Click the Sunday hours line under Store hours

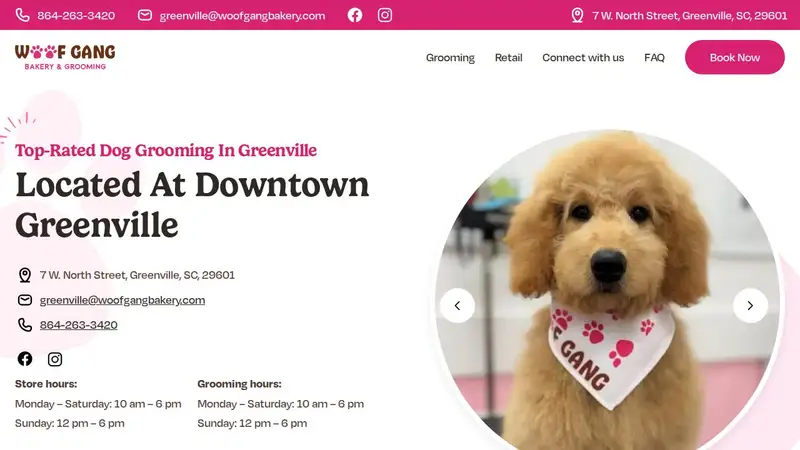[69, 423]
